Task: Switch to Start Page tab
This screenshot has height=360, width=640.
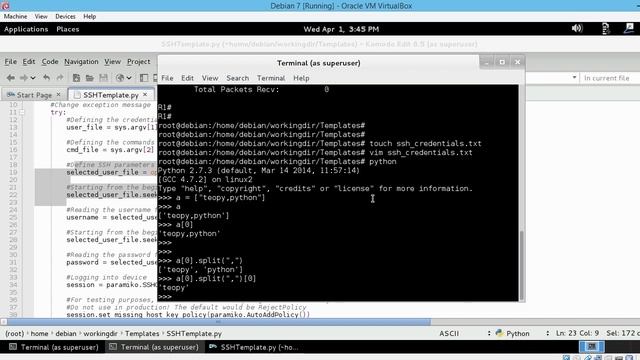Action: click(34, 95)
